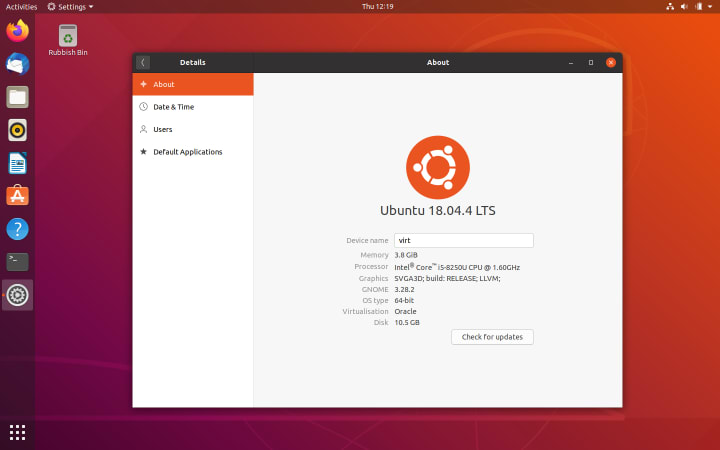
Task: Open the Files manager in the dock
Action: (17, 97)
